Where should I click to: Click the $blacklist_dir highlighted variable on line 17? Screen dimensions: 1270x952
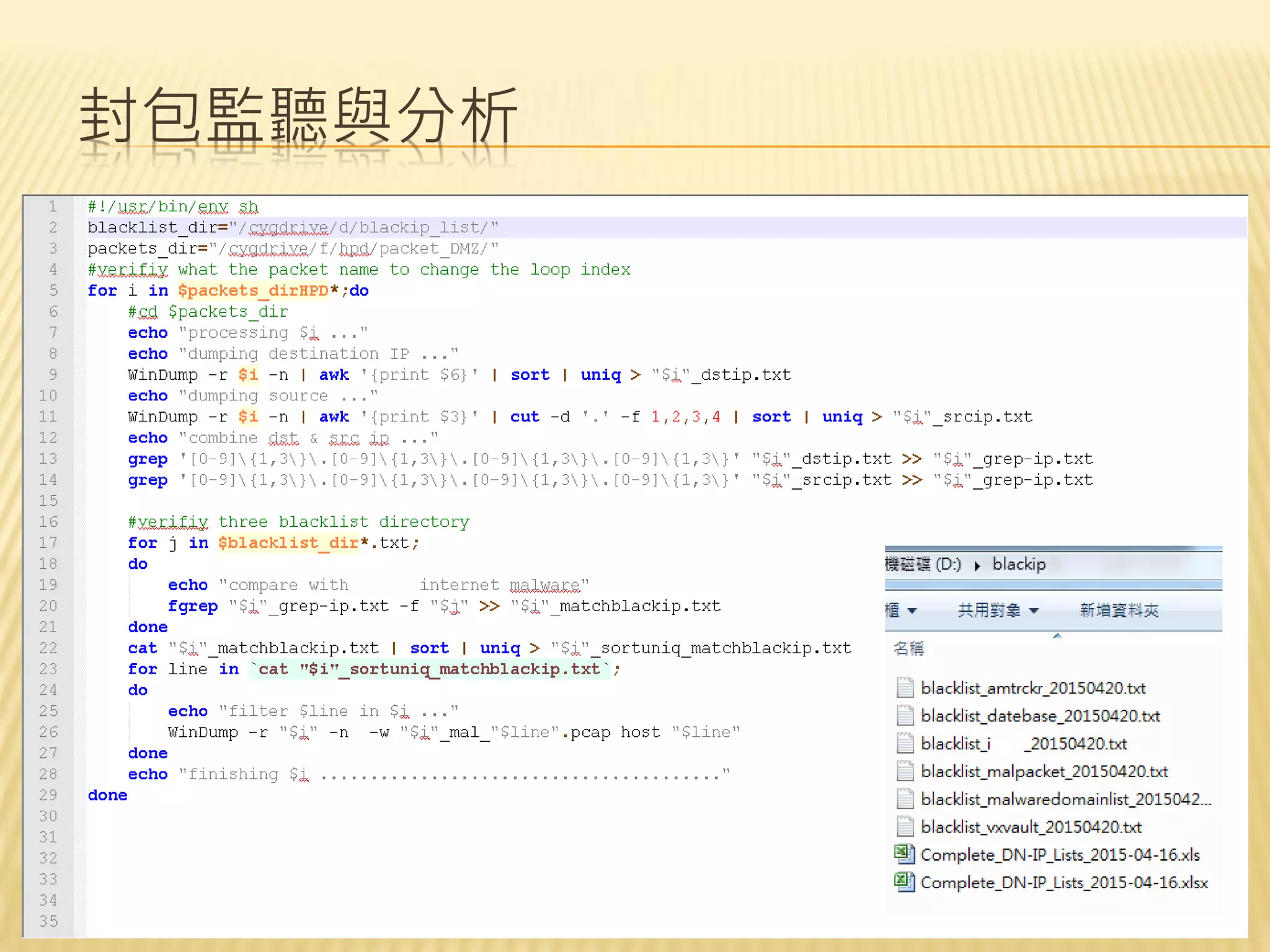pyautogui.click(x=288, y=543)
